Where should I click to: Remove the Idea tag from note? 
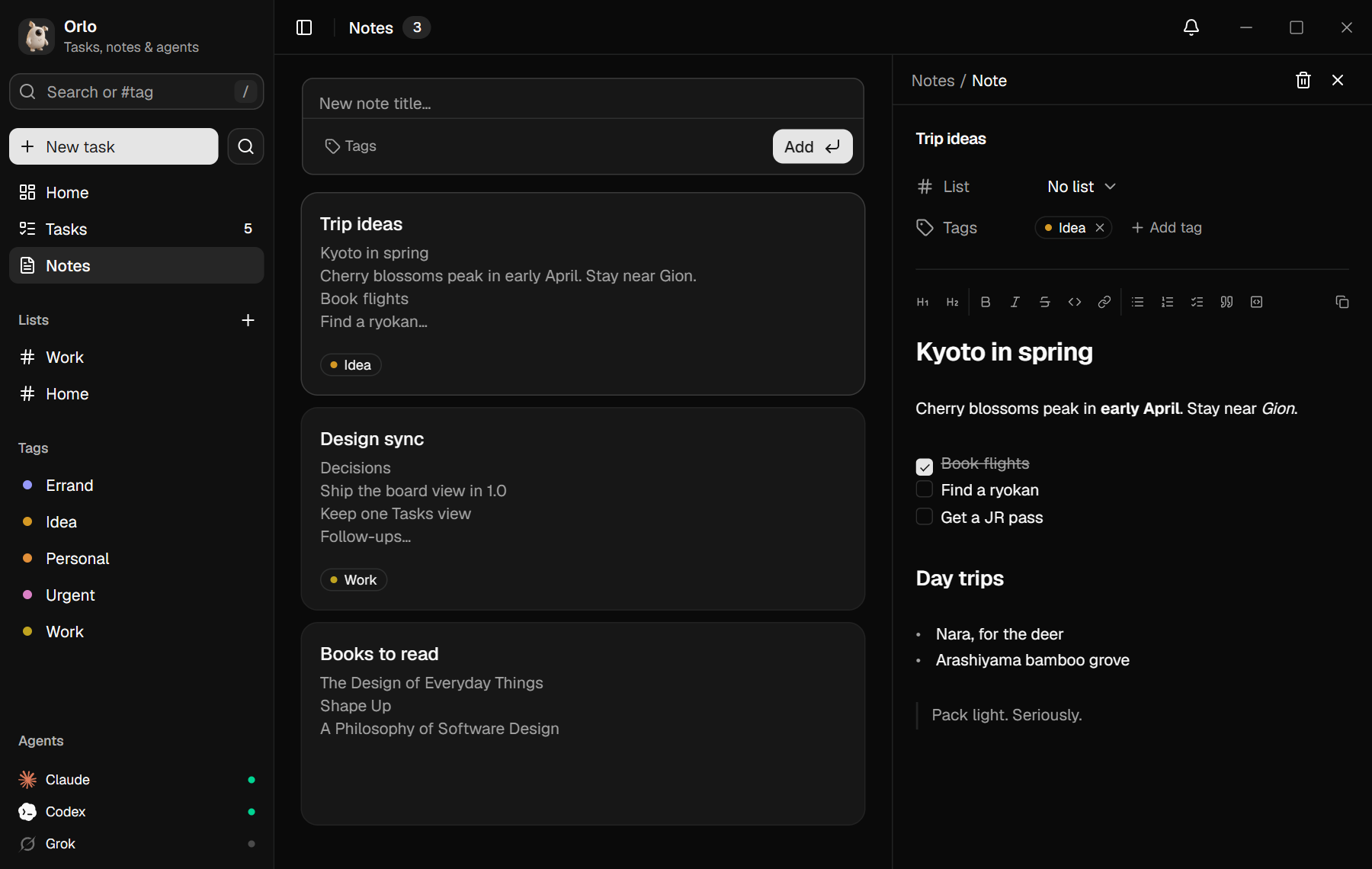point(1100,228)
